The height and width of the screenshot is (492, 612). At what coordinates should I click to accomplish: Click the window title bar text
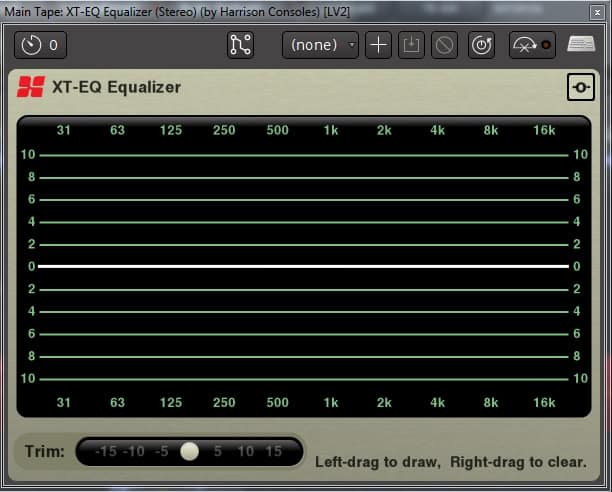[178, 10]
